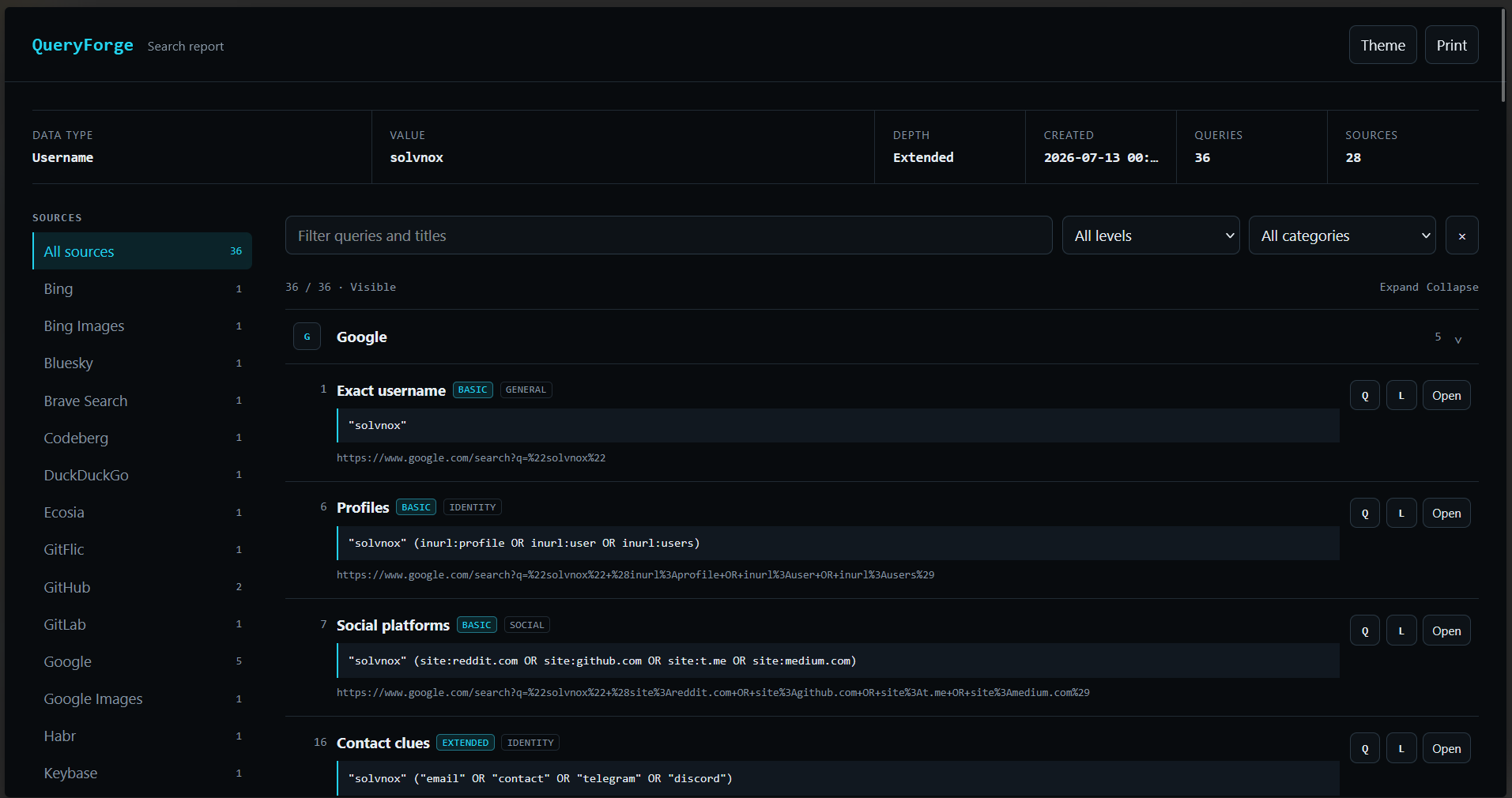The height and width of the screenshot is (798, 1512).
Task: Click the EXTENDED tag on Contact clues
Action: 466,743
